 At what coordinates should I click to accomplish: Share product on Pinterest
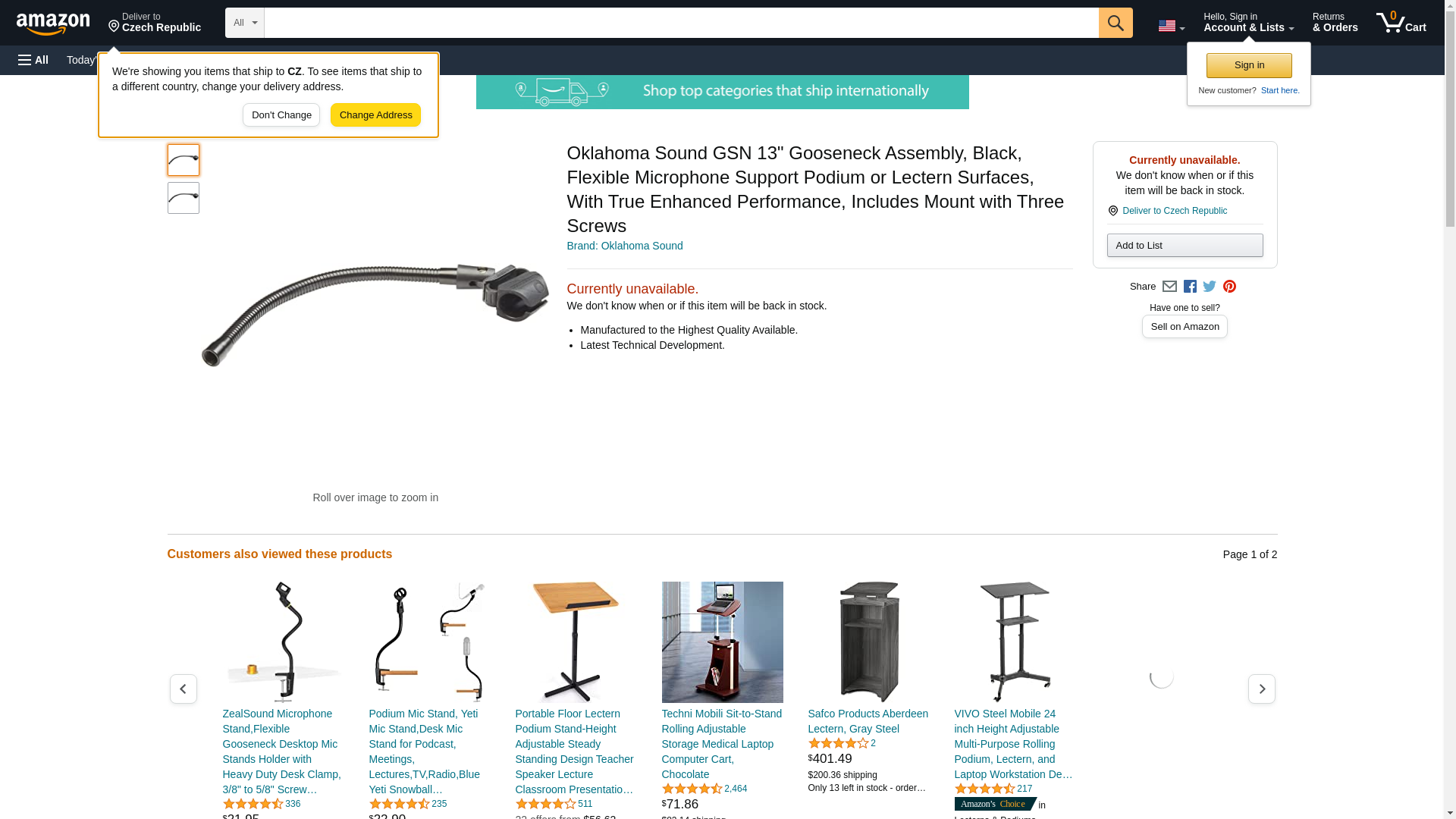pyautogui.click(x=1229, y=287)
